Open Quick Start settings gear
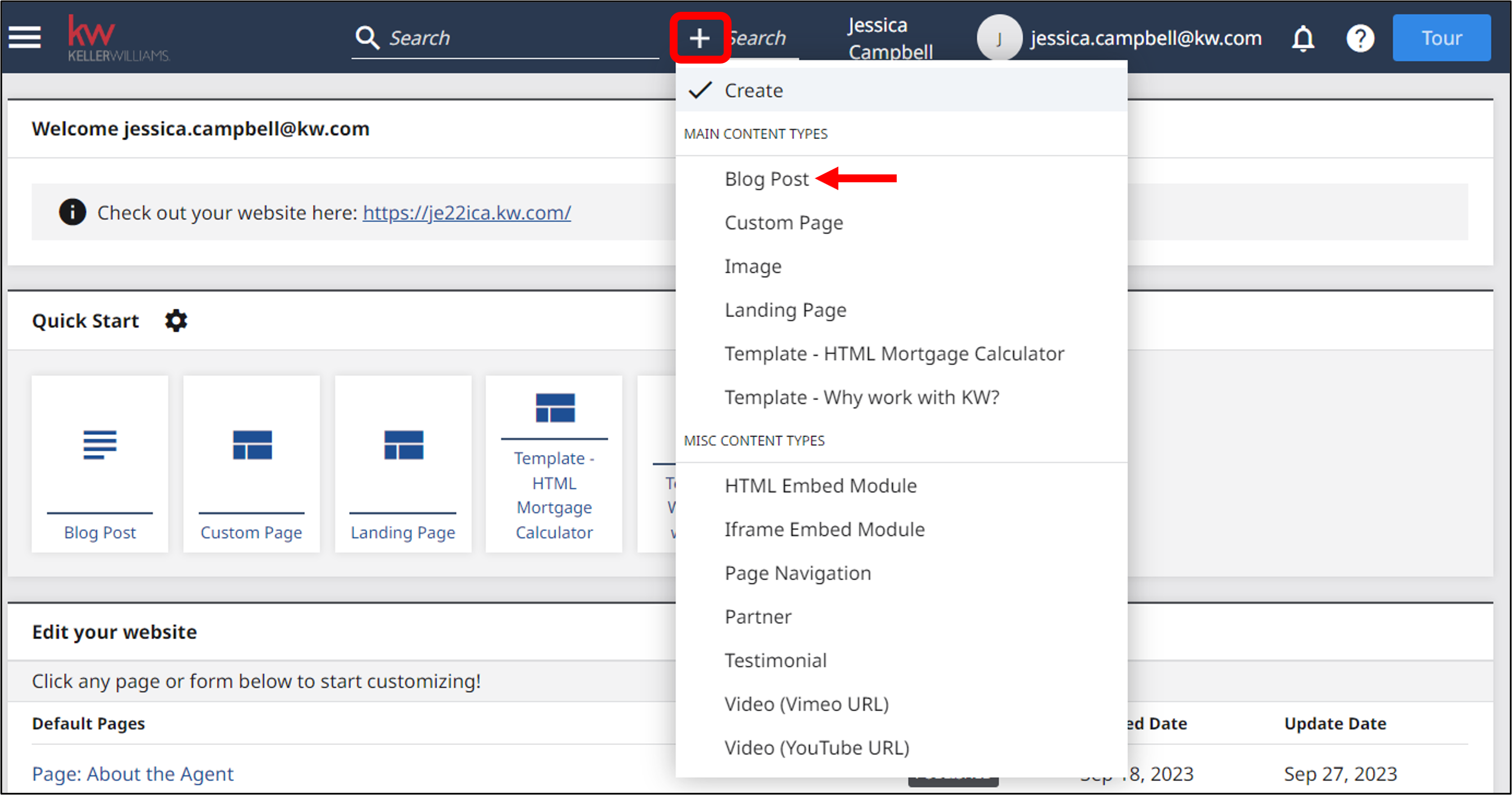The height and width of the screenshot is (795, 1512). click(175, 321)
